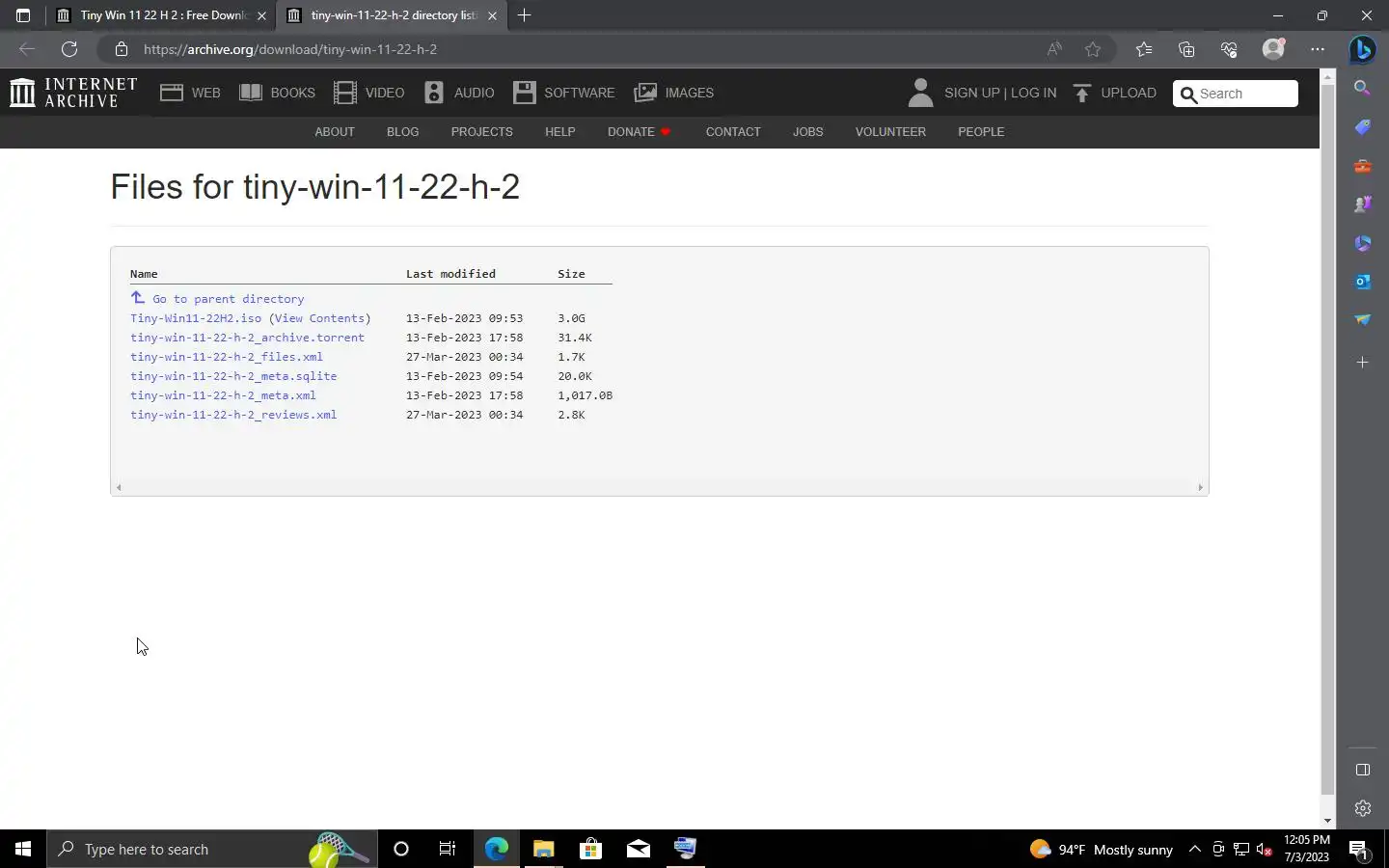
Task: Refresh the page
Action: click(69, 49)
